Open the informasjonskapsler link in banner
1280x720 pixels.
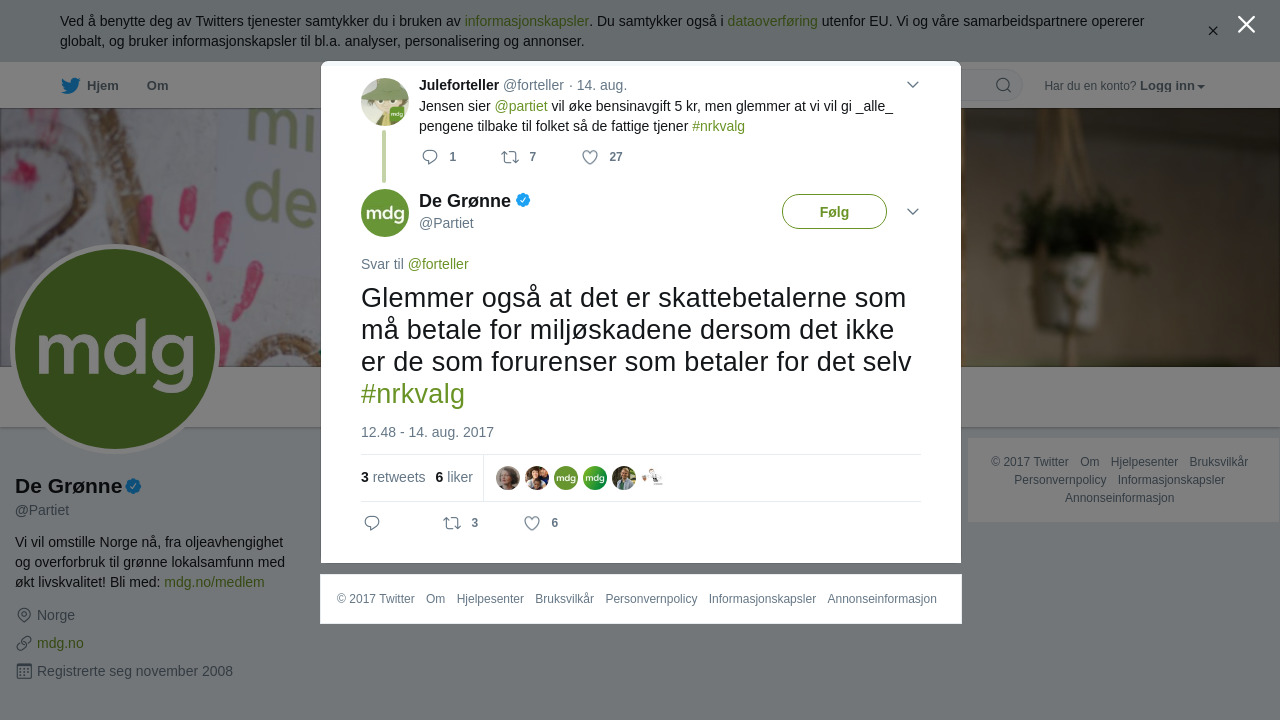pos(526,21)
